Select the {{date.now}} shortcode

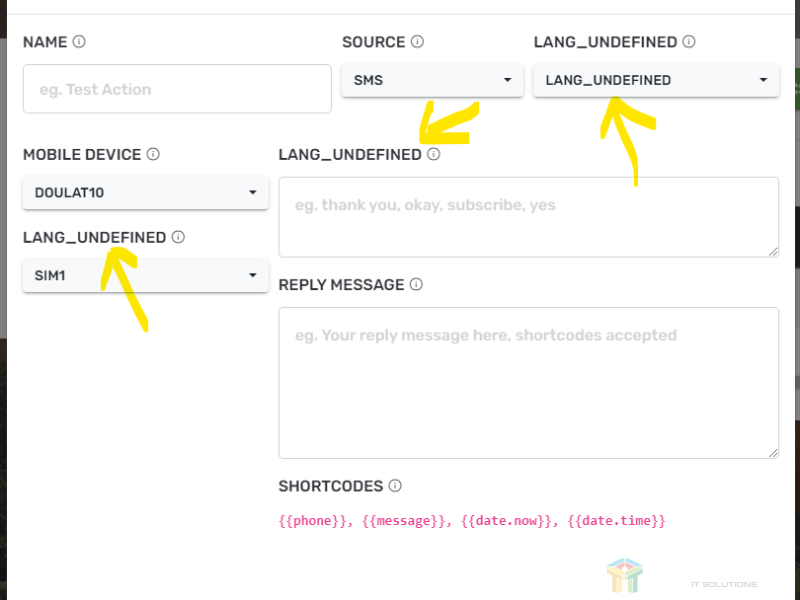coord(506,521)
